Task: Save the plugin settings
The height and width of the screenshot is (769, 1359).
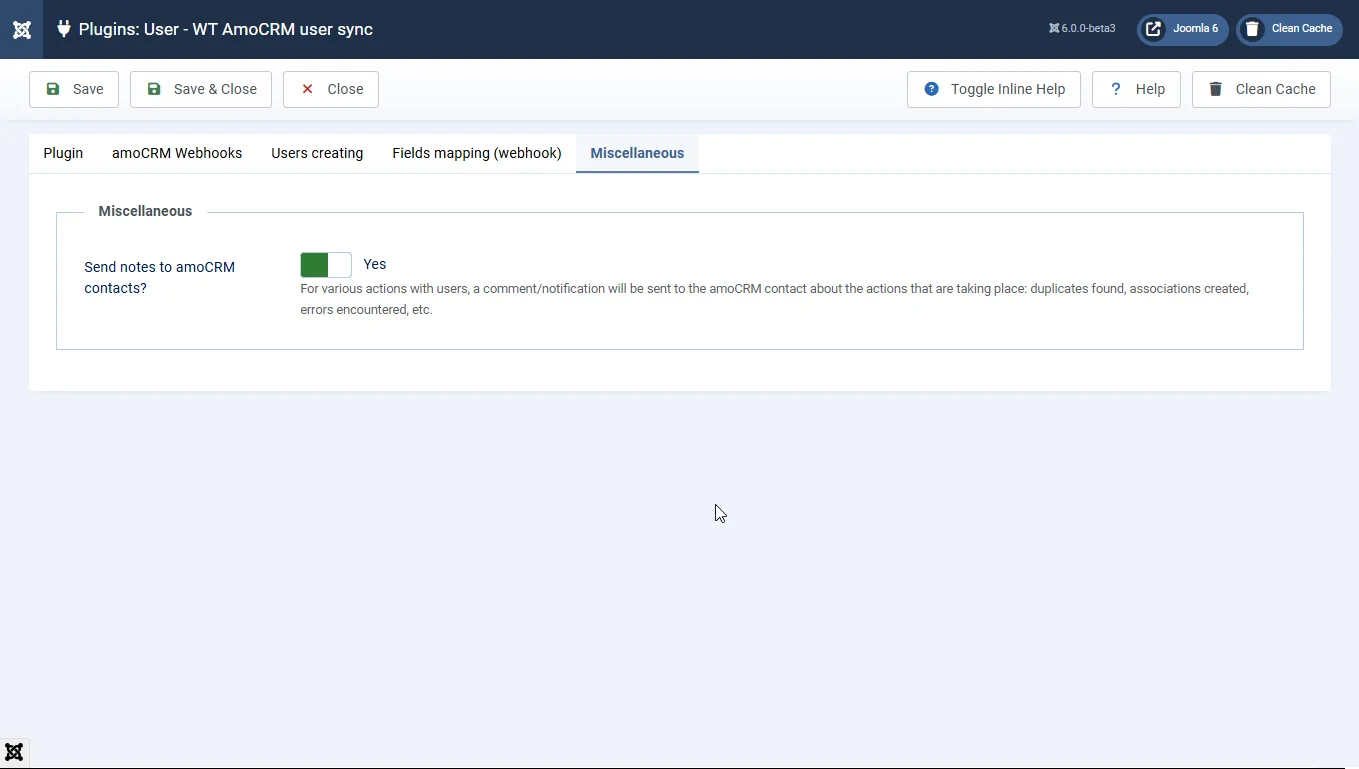Action: pos(74,89)
